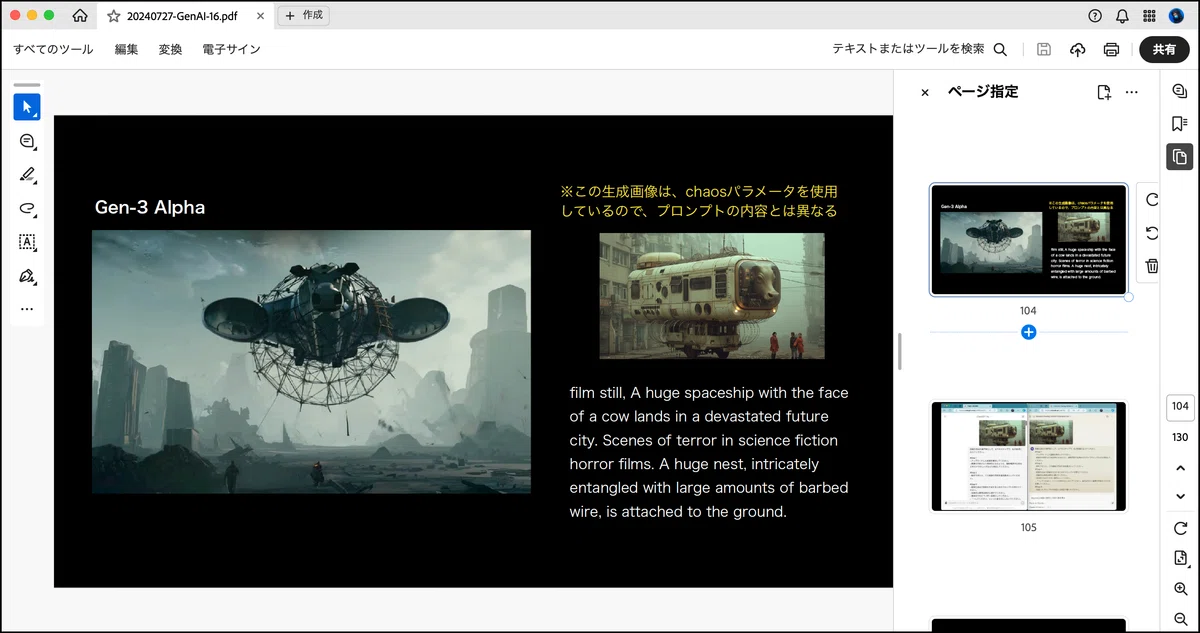Open the page display settings icon
Screen dimensions: 1200x633
(1180, 558)
